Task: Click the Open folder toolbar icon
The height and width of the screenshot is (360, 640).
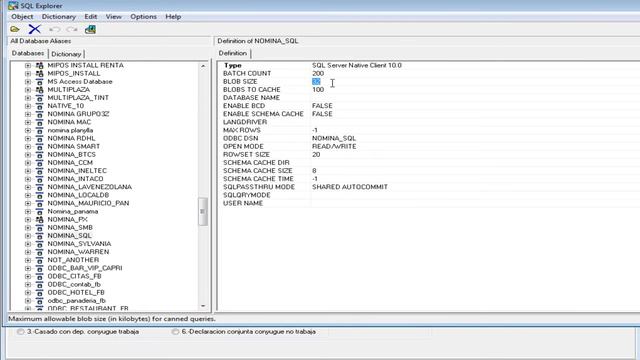Action: coord(15,29)
